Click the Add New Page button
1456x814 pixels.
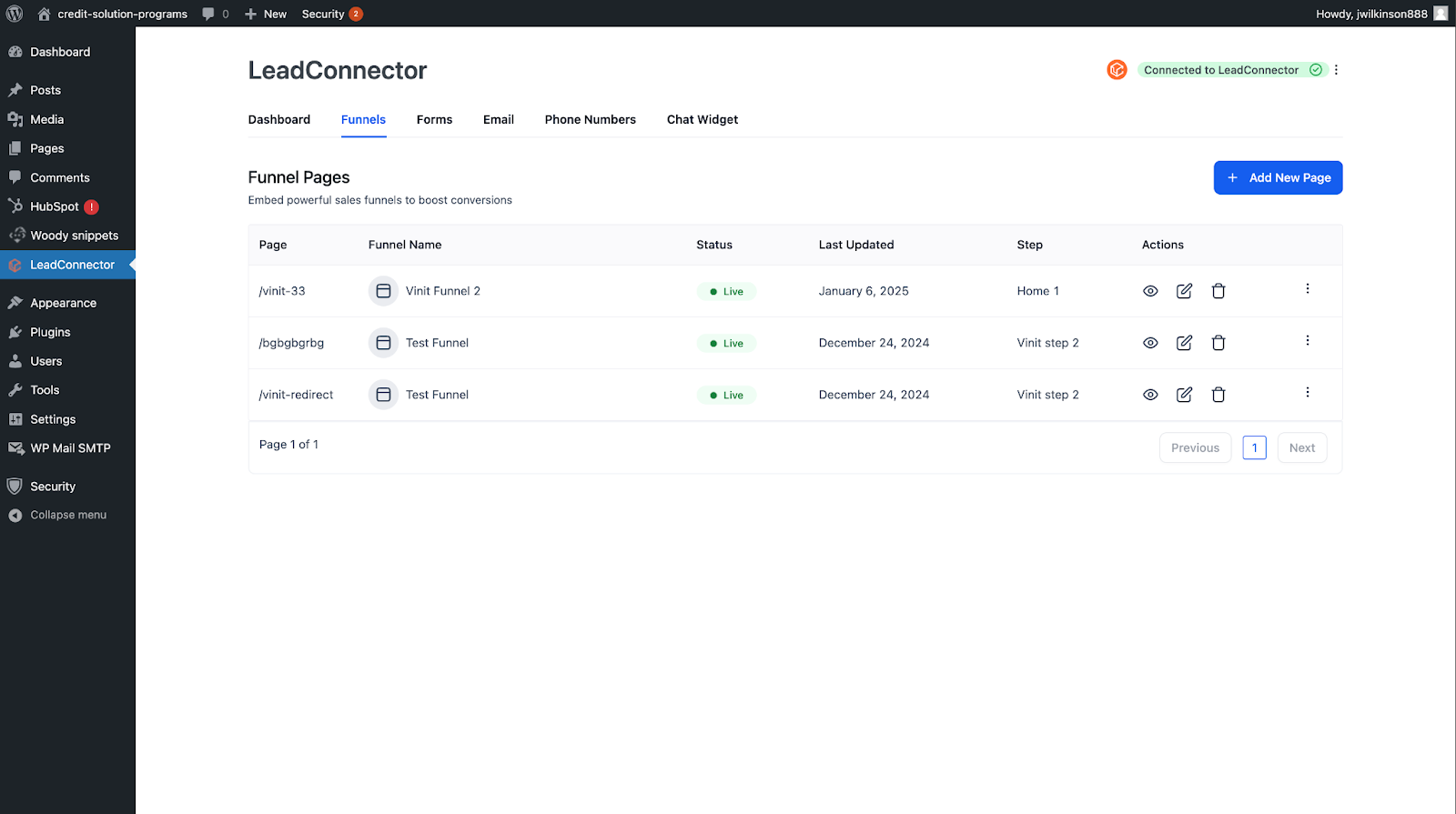pyautogui.click(x=1278, y=177)
